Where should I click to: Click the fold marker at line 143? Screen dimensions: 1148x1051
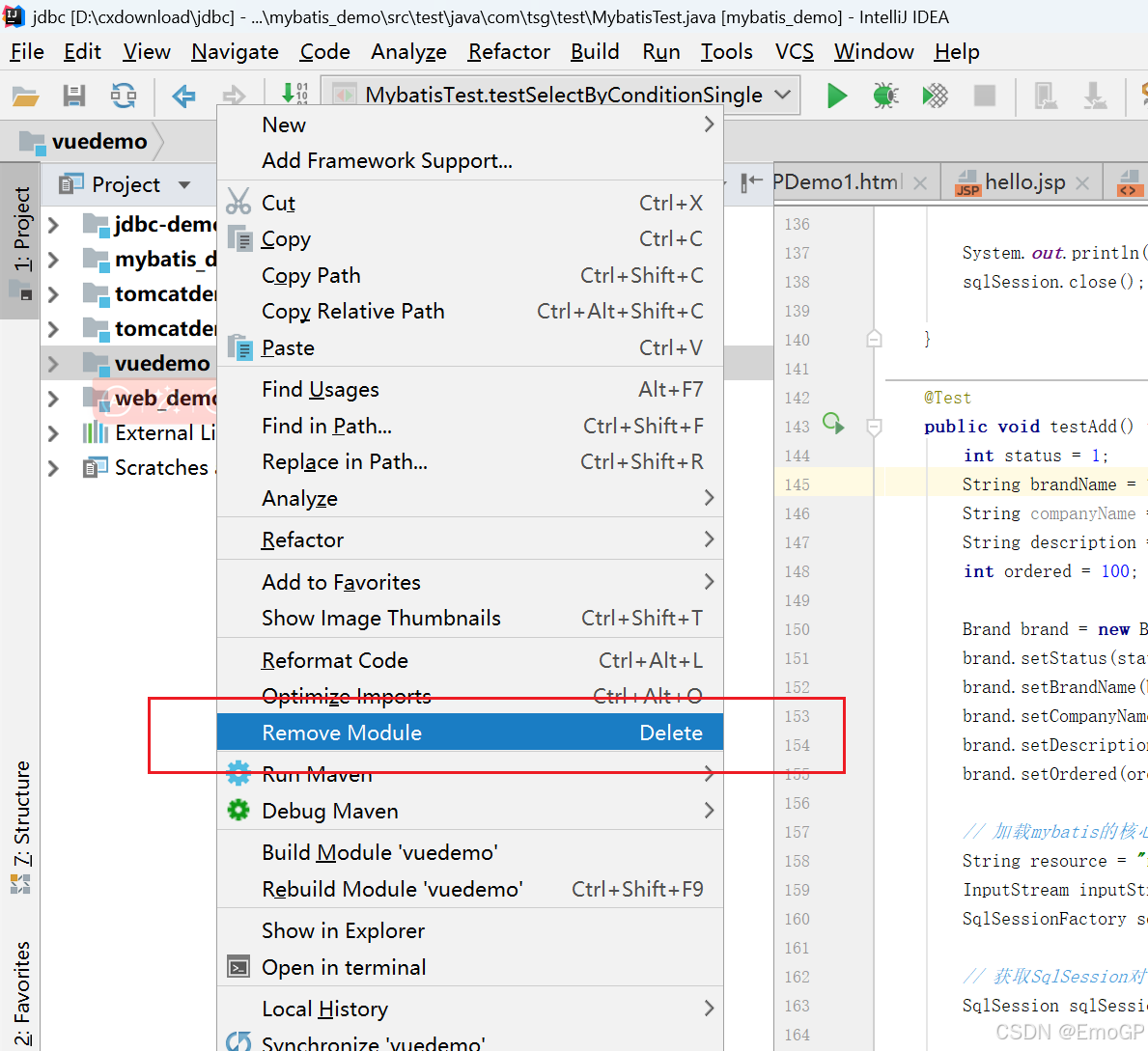click(x=874, y=427)
